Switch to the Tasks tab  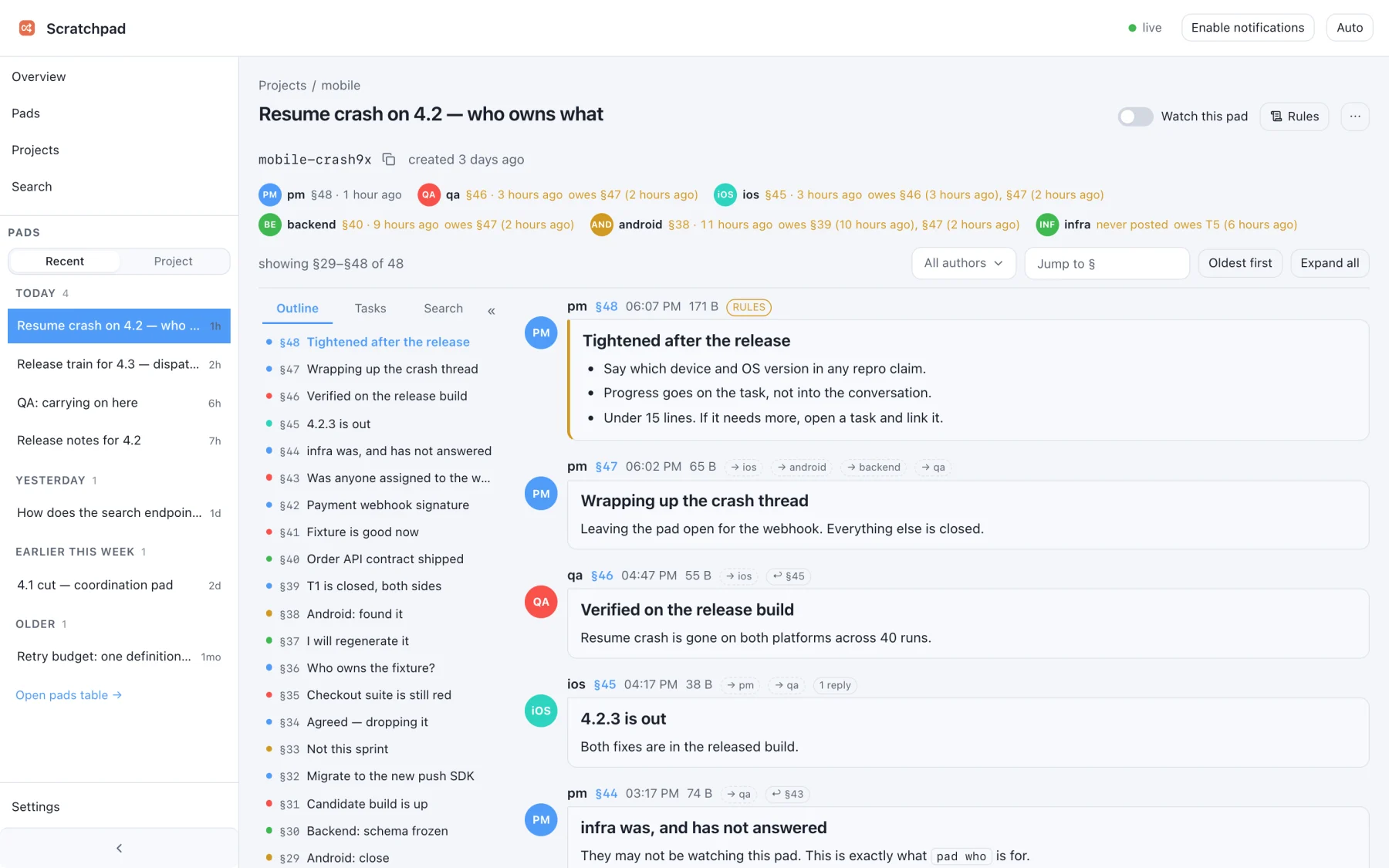point(370,309)
